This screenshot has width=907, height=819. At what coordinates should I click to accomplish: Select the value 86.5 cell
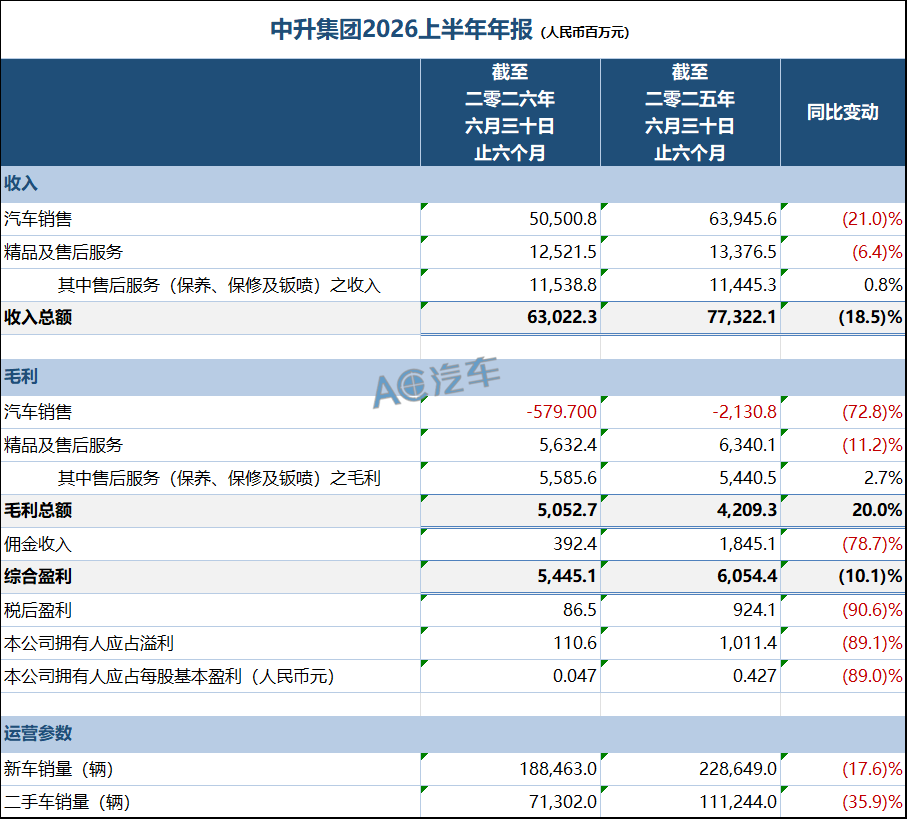point(510,610)
